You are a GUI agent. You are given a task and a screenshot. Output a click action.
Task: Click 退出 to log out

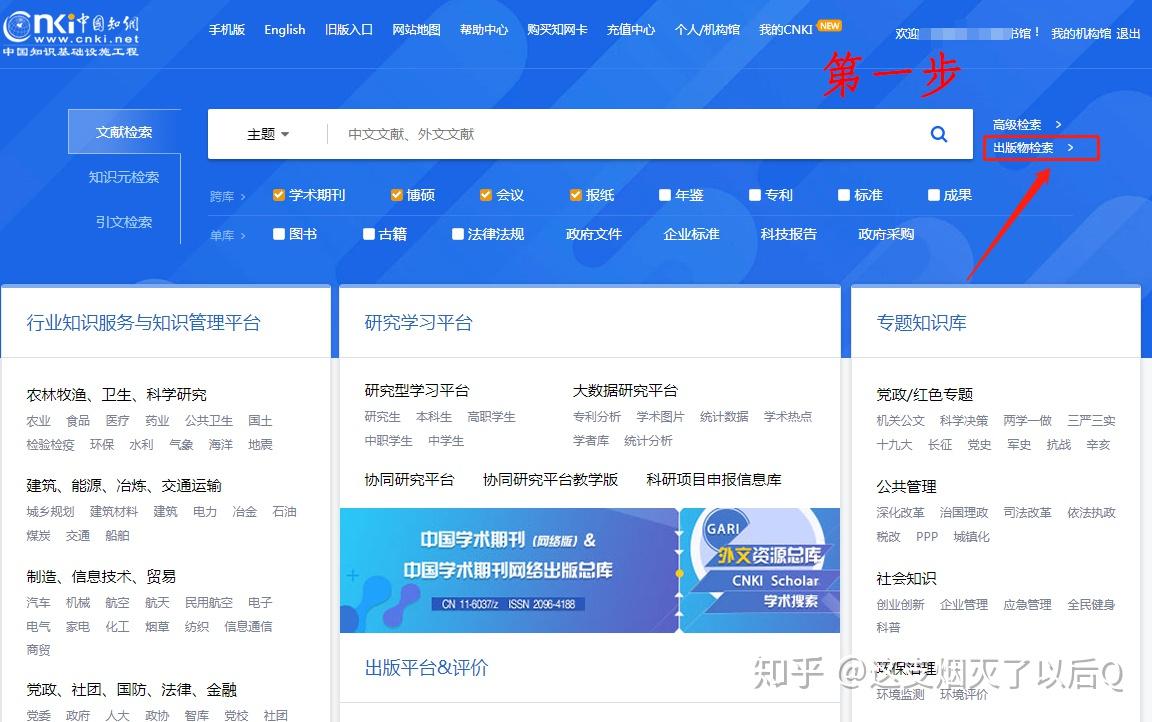point(1128,34)
